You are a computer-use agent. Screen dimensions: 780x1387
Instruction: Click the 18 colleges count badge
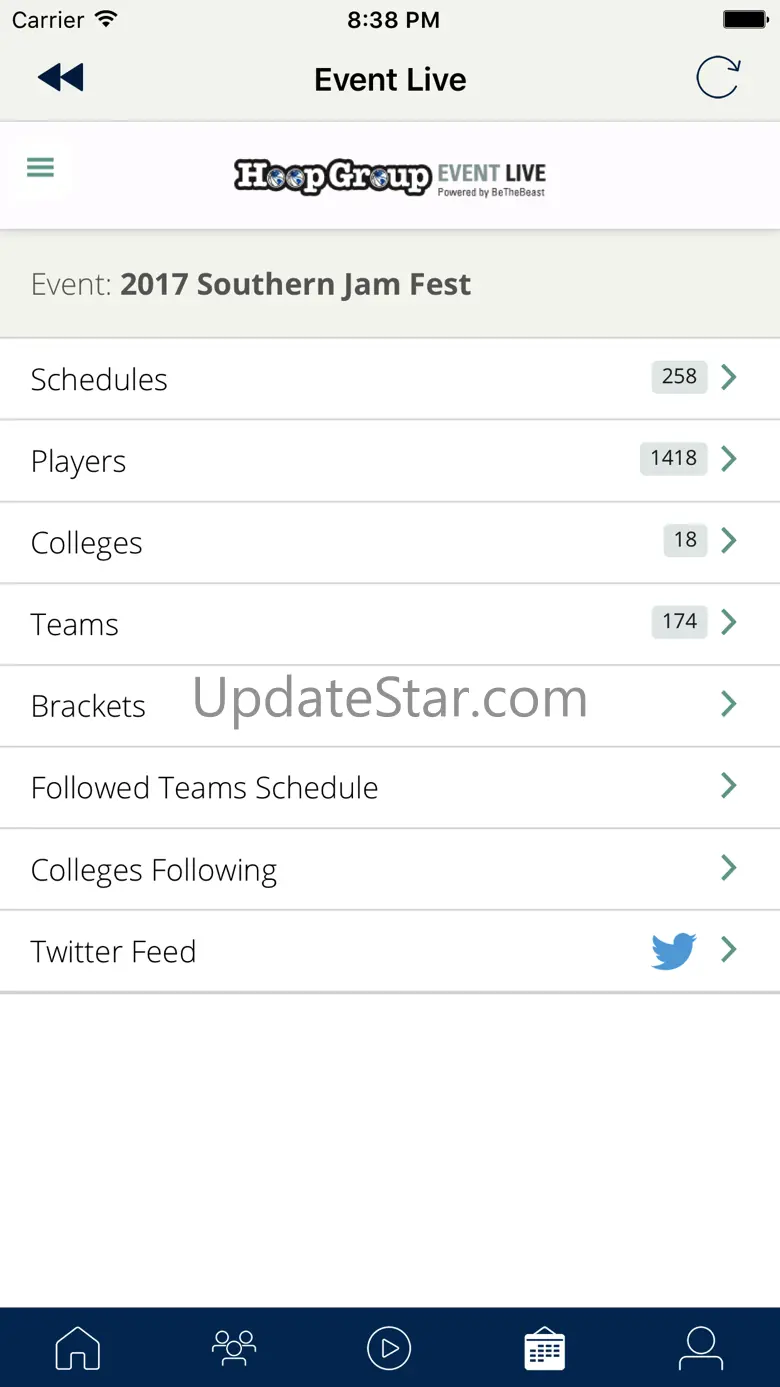pyautogui.click(x=685, y=540)
